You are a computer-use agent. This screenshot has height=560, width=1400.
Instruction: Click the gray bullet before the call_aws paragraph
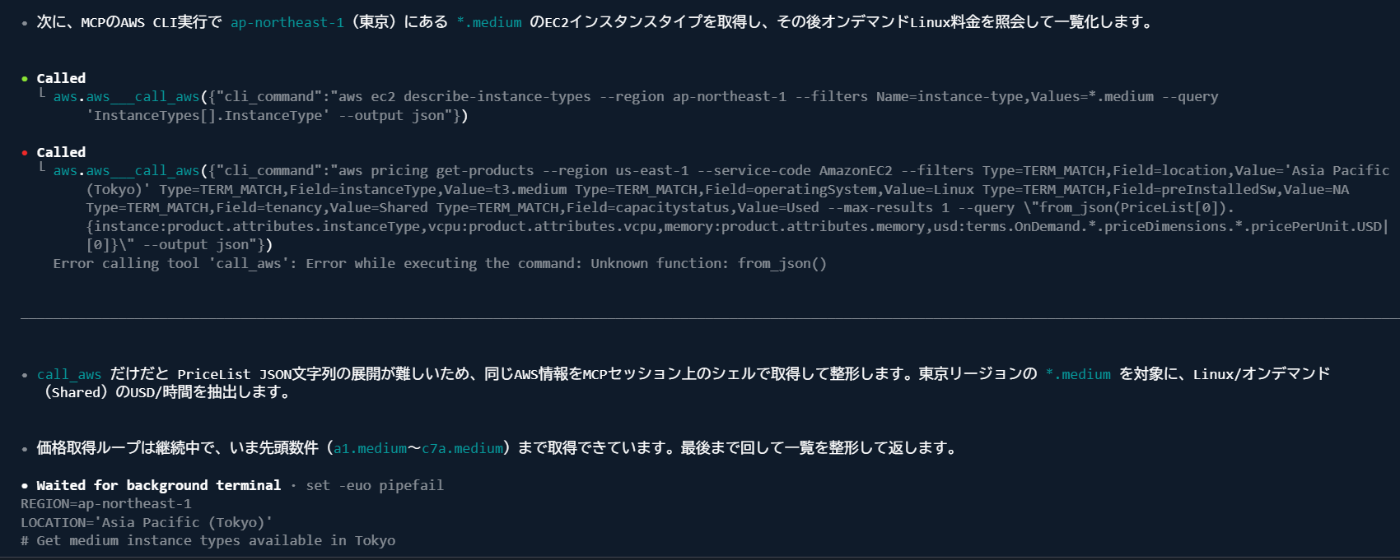(x=25, y=374)
